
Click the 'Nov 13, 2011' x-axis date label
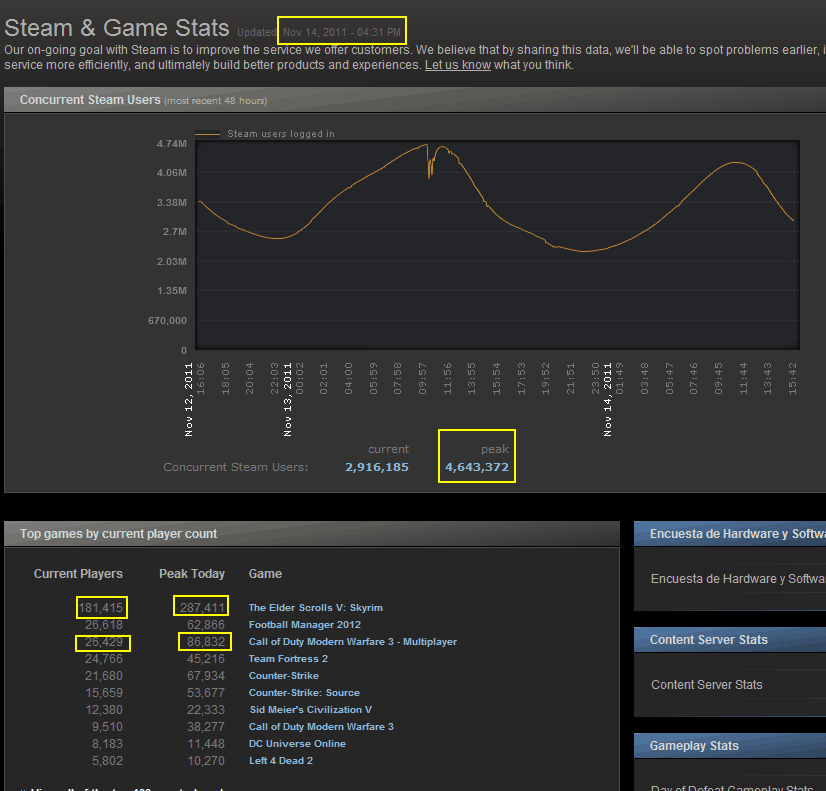(288, 400)
